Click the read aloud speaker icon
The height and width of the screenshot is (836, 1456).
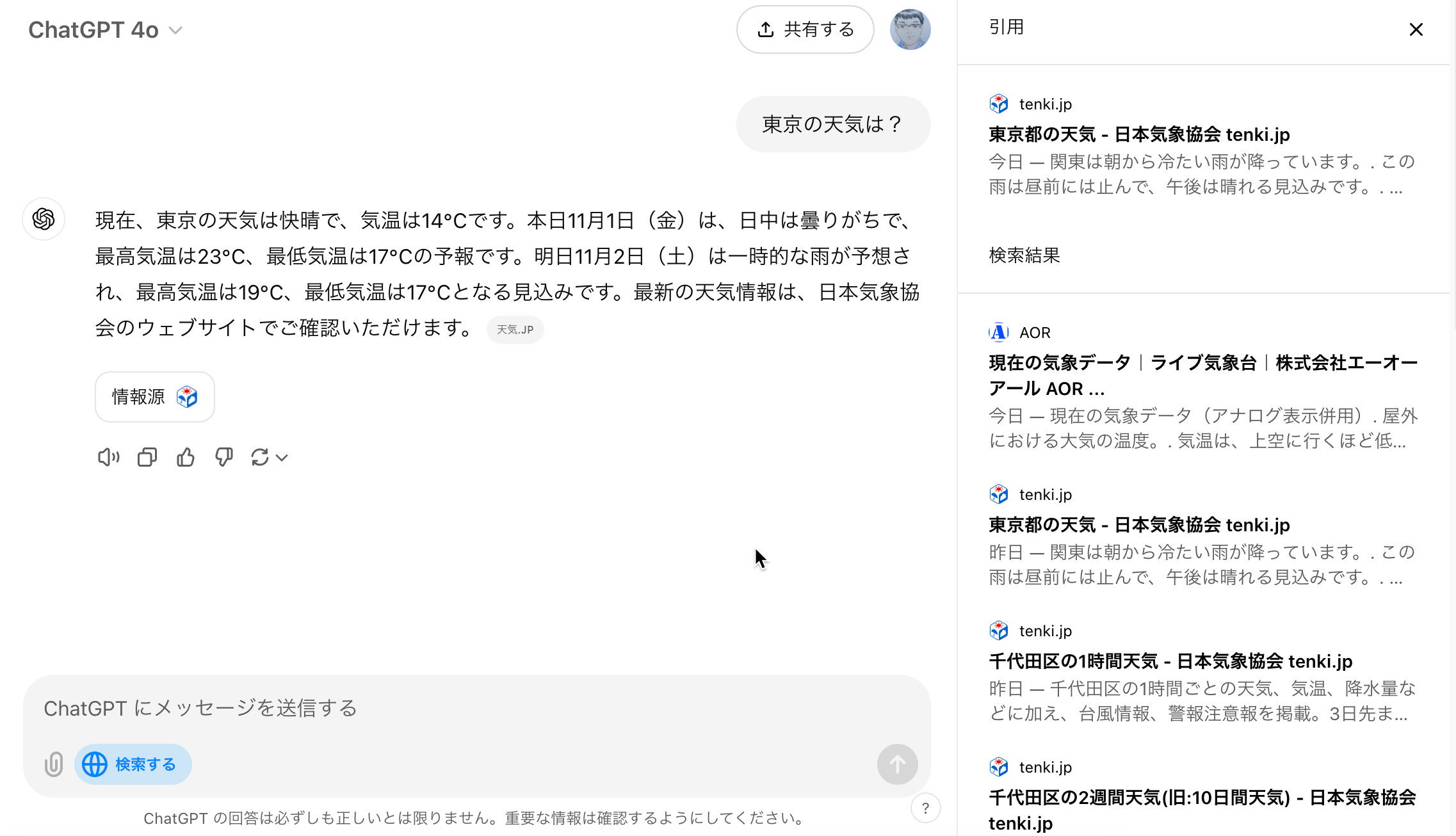pos(108,457)
